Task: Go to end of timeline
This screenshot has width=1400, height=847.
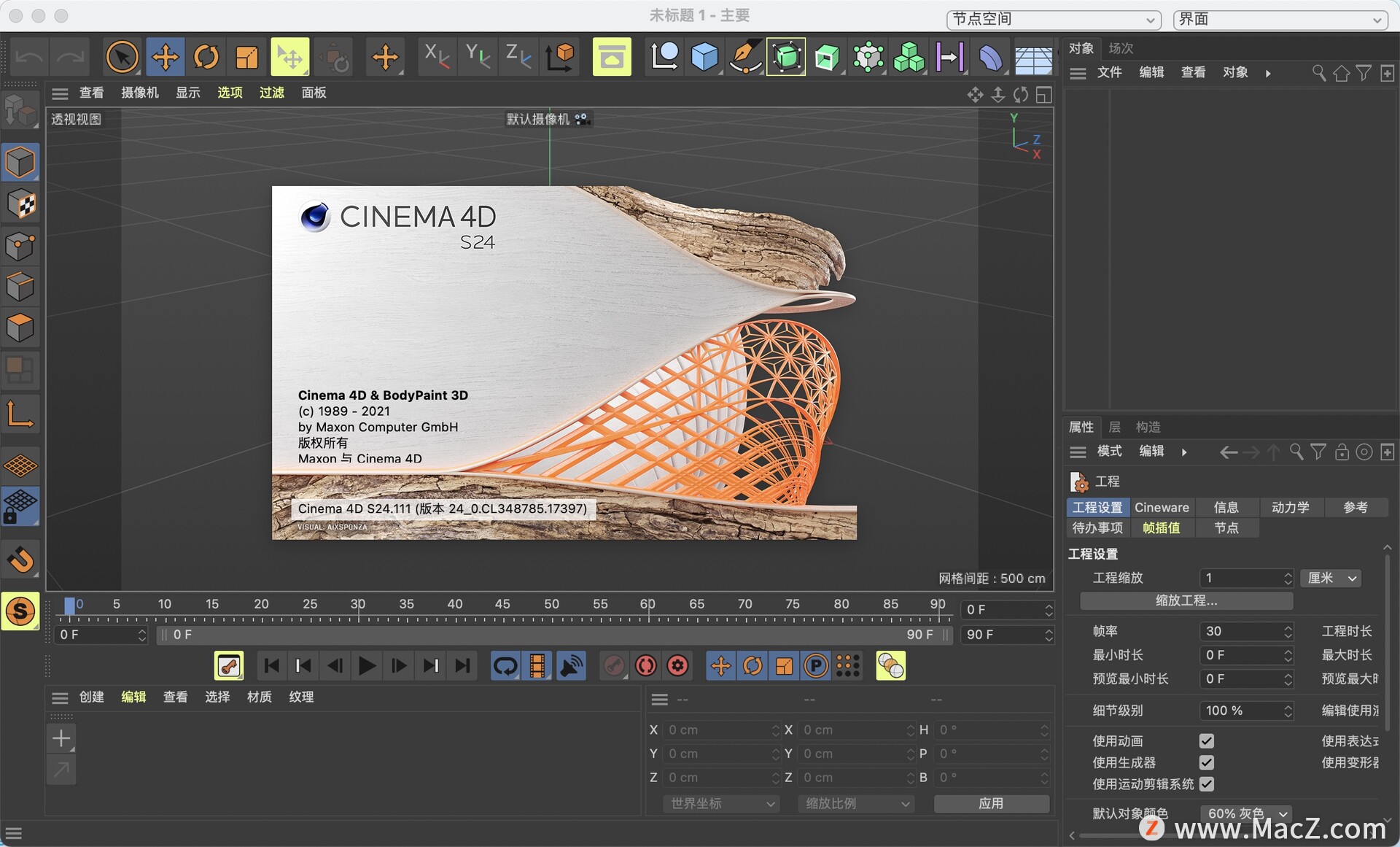Action: pos(462,666)
